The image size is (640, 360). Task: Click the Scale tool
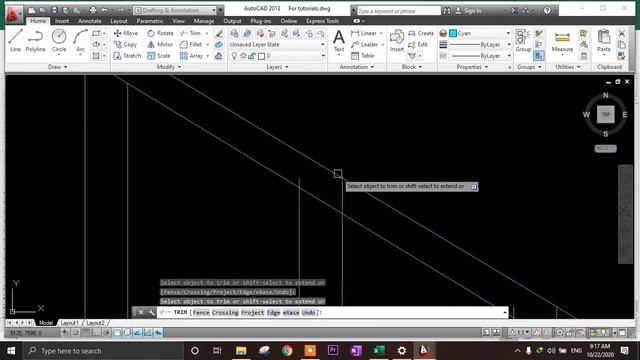click(x=159, y=56)
